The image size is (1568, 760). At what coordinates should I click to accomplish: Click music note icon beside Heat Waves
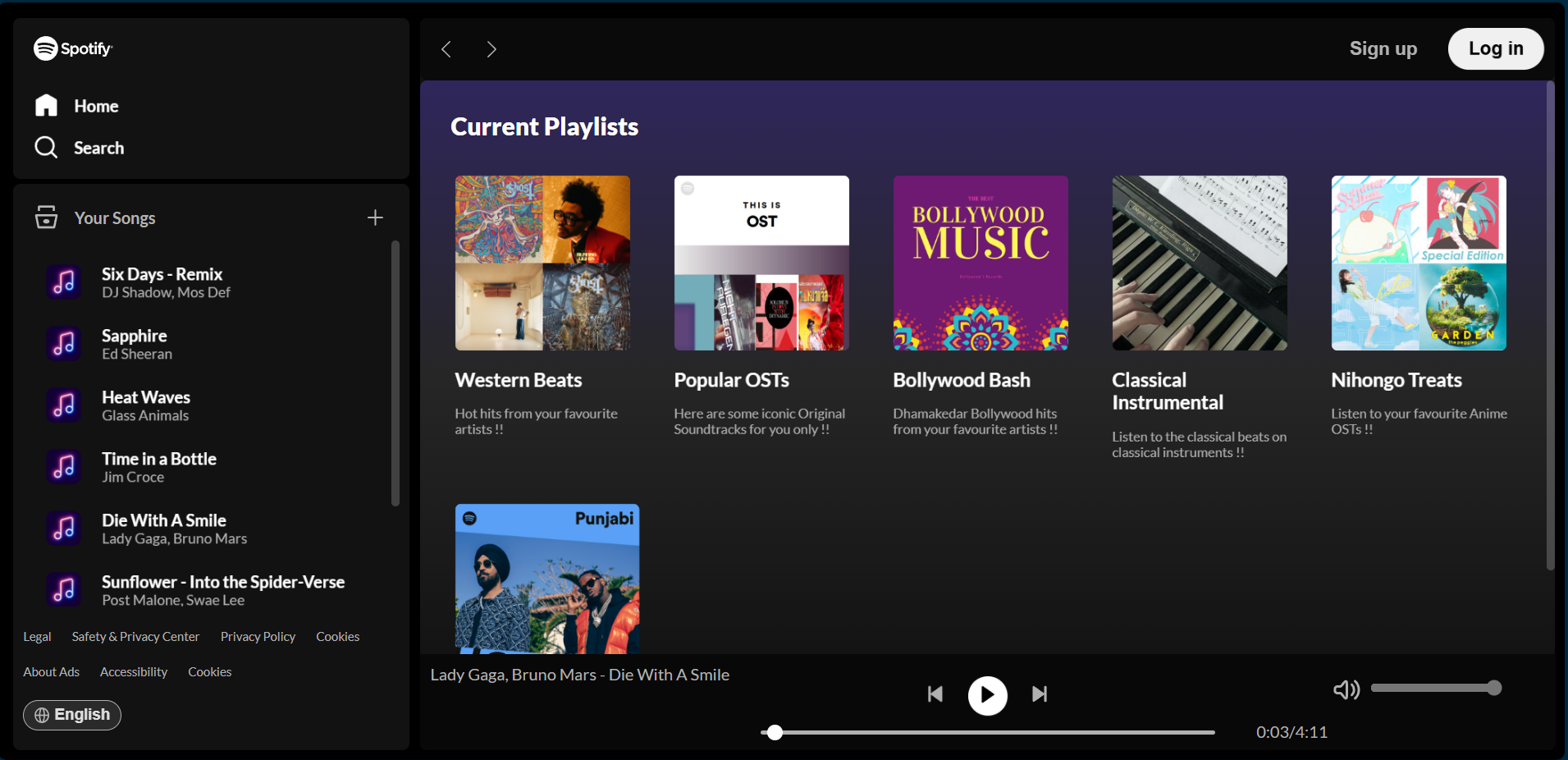(x=64, y=405)
